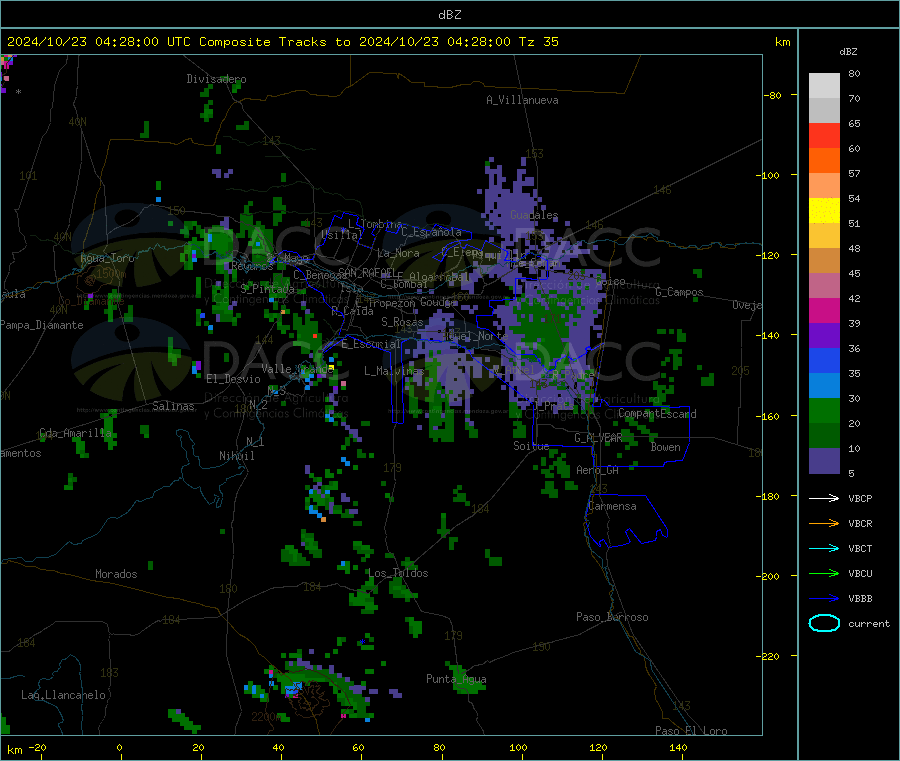Click the 'Carmensa' map label
Image resolution: width=900 pixels, height=761 pixels.
(x=612, y=507)
